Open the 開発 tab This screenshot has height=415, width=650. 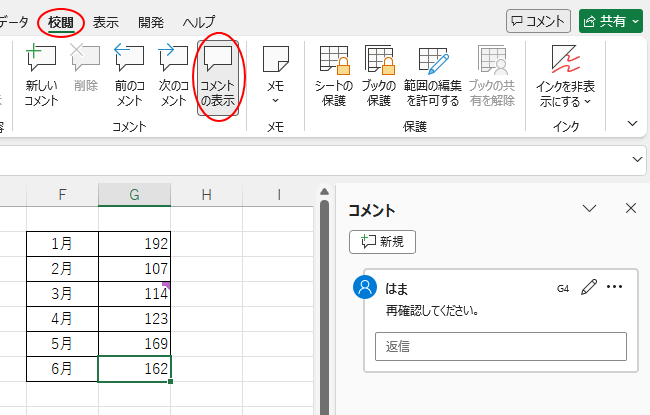151,22
